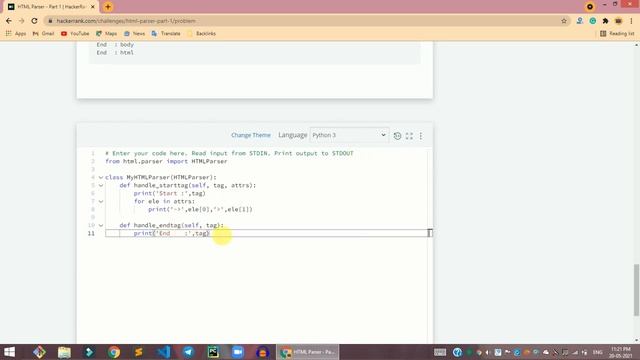This screenshot has height=360, width=640.
Task: Collapse the for ele in attrs loop
Action: tap(101, 201)
